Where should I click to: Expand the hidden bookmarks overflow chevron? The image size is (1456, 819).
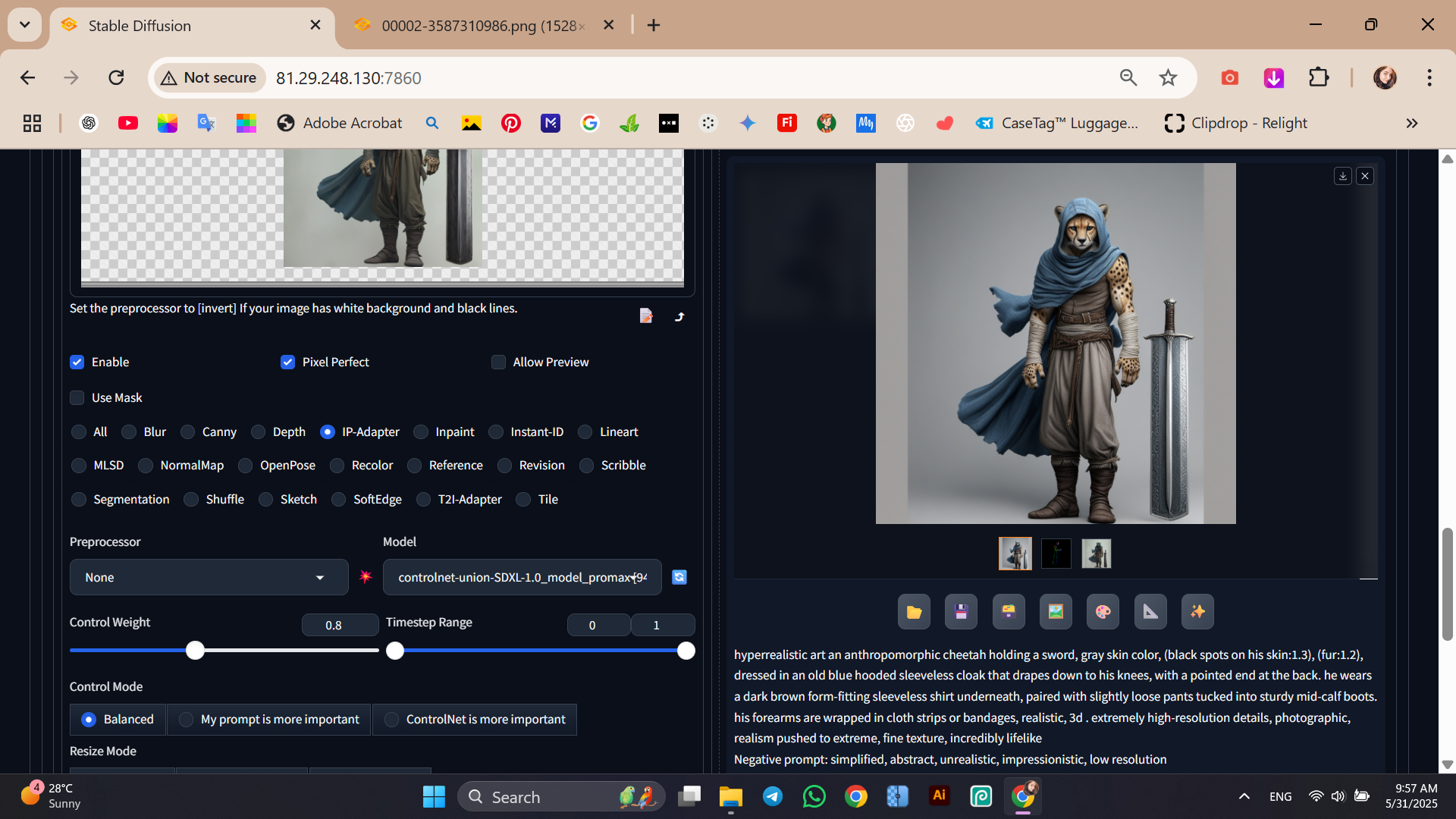tap(1411, 123)
